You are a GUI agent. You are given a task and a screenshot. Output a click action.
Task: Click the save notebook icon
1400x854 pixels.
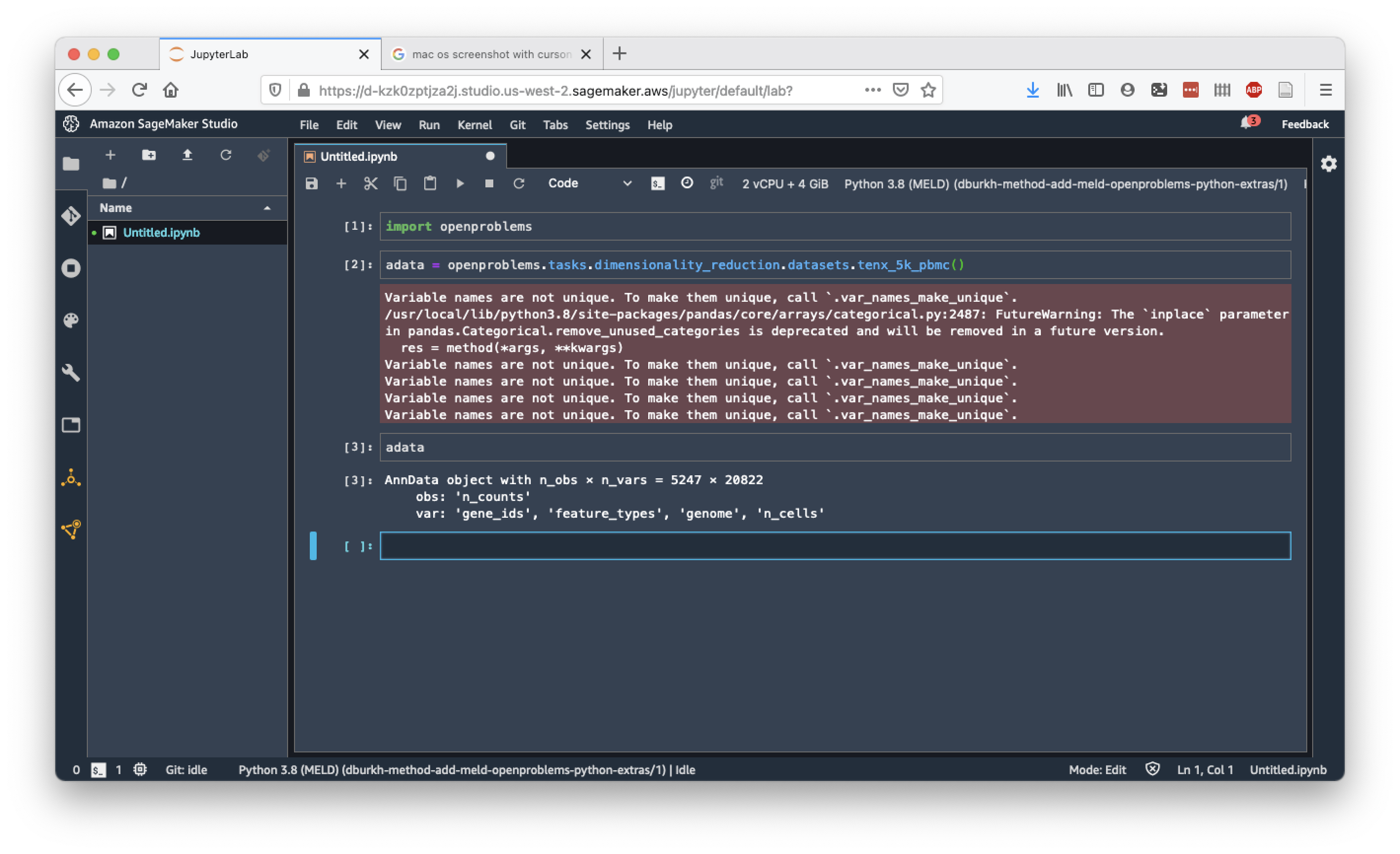coord(311,183)
